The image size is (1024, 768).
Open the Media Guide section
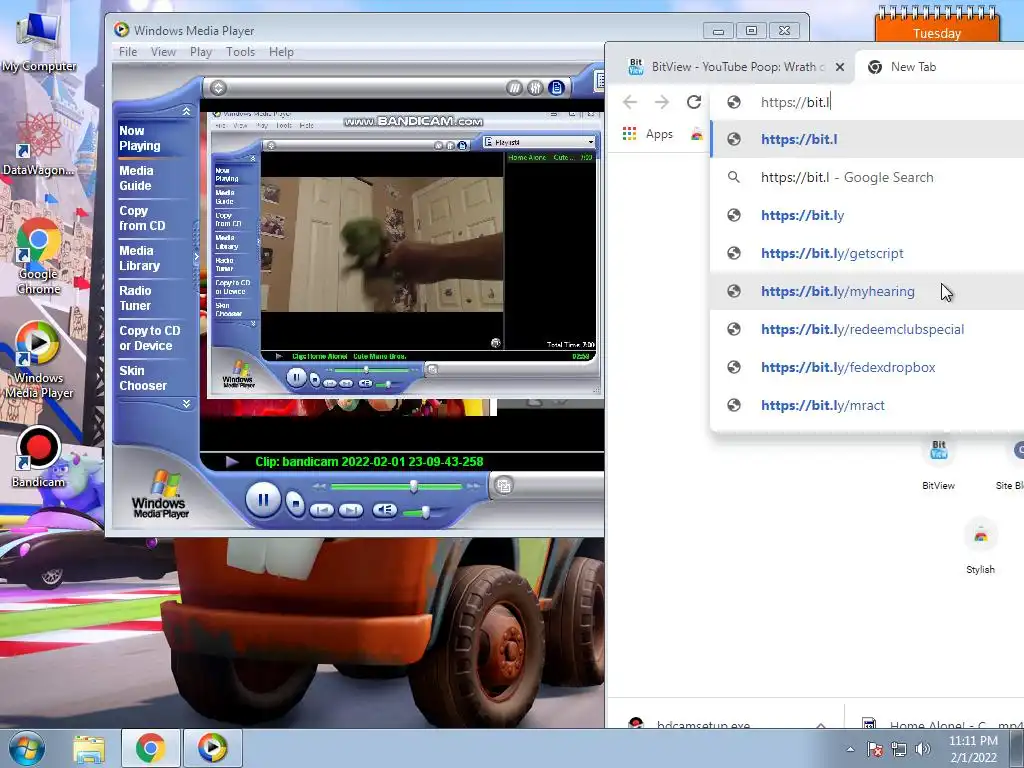(x=136, y=178)
